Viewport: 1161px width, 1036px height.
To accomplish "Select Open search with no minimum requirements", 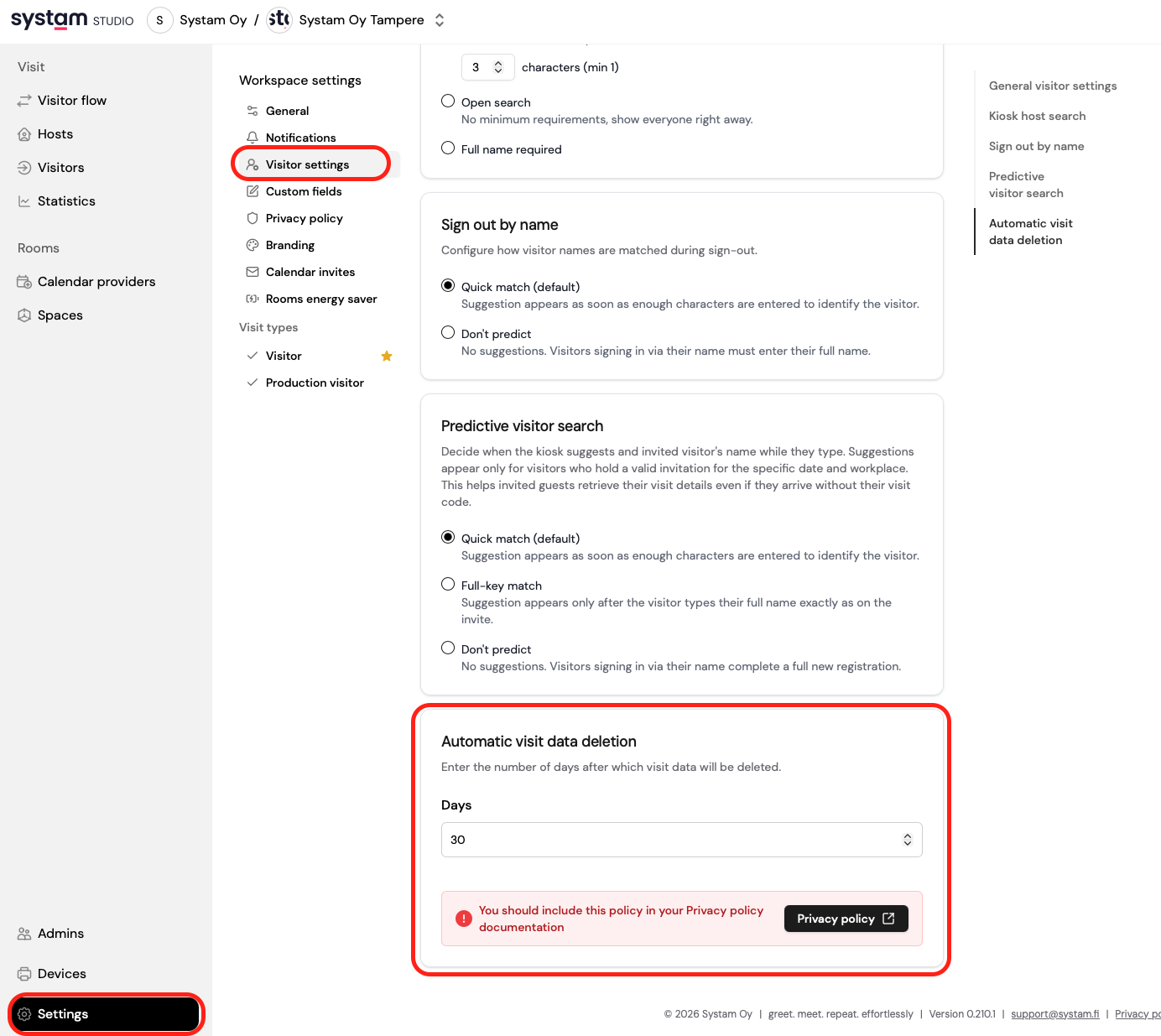I will pos(447,100).
